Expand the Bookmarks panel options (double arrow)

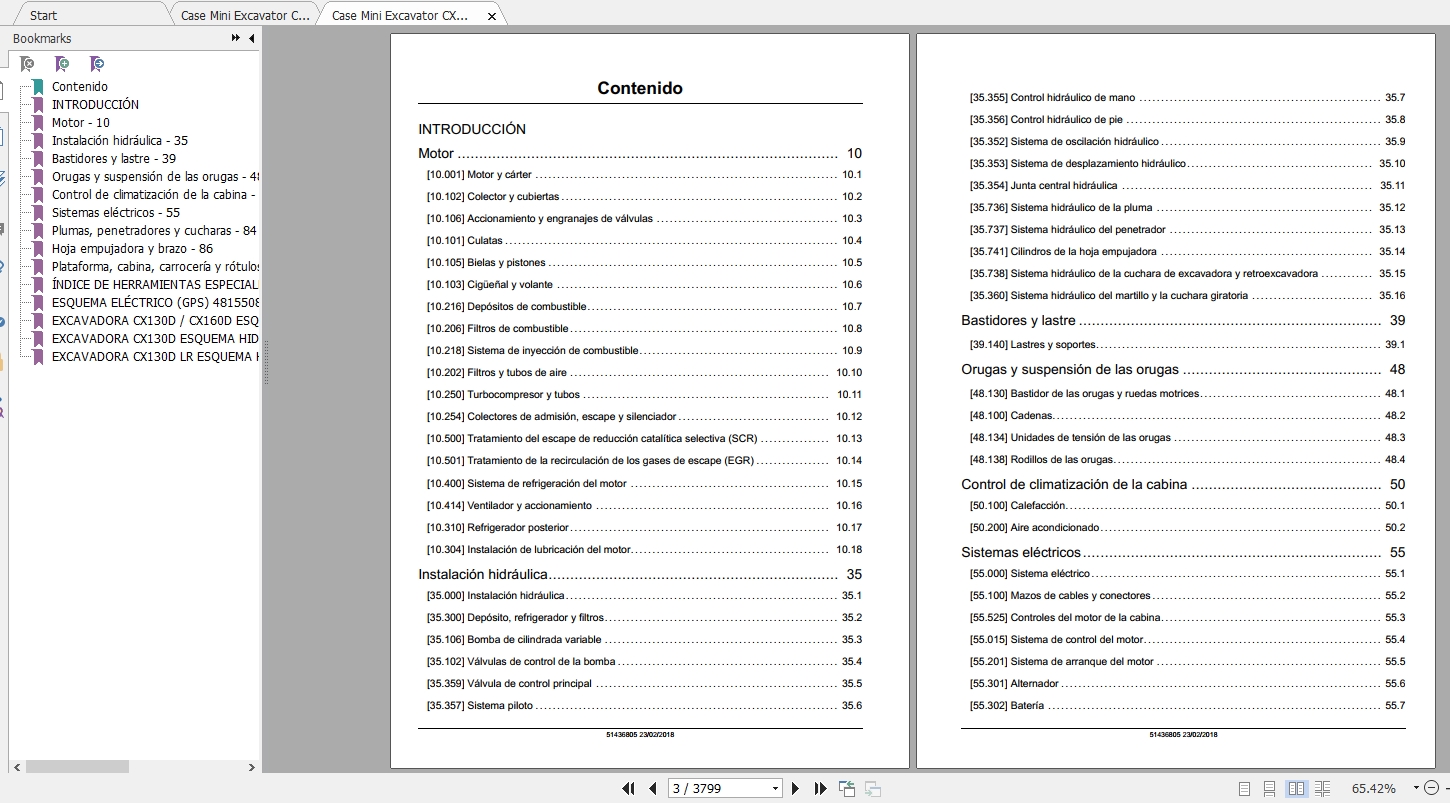236,38
